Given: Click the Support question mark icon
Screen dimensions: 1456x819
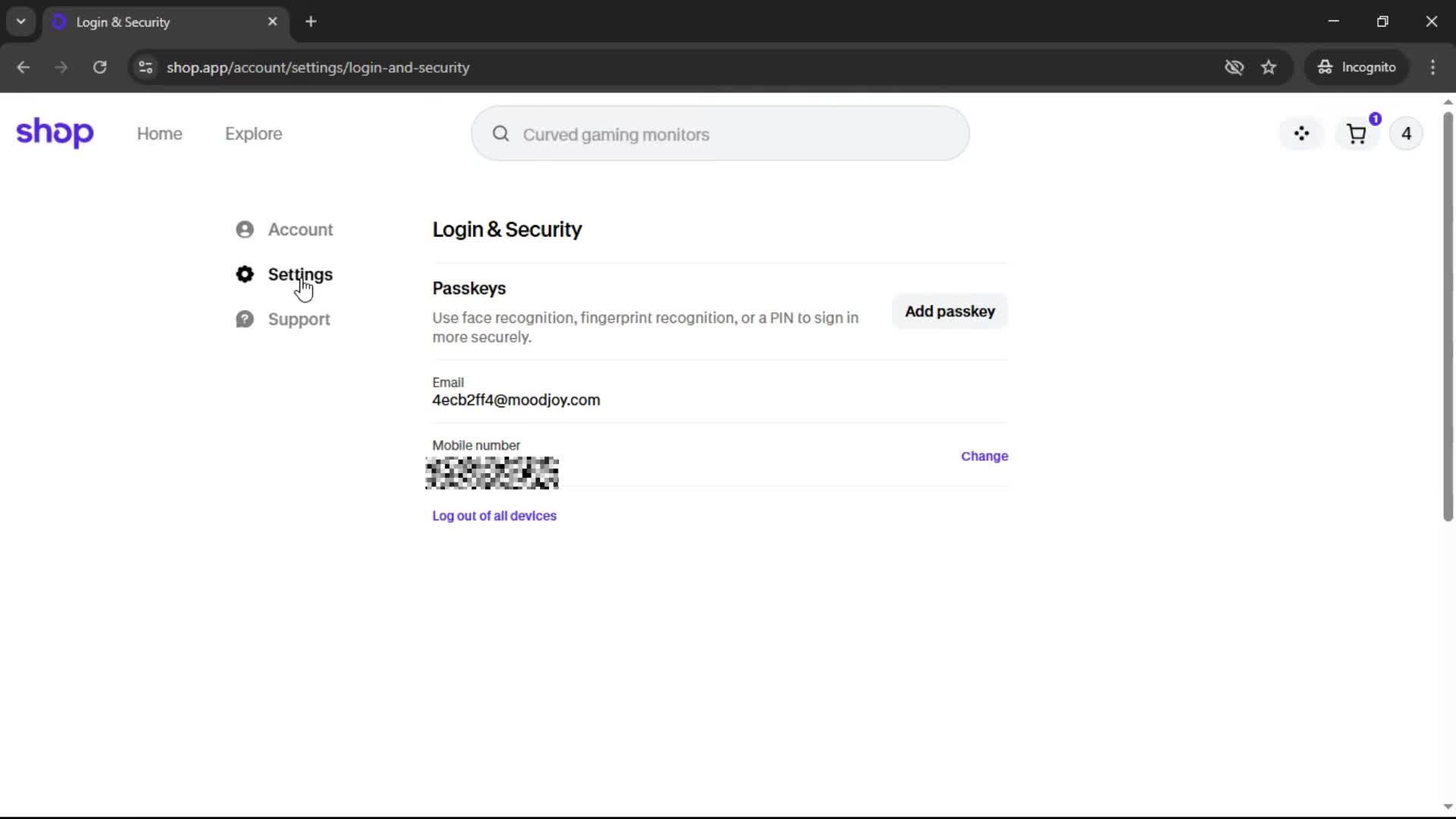Looking at the screenshot, I should pyautogui.click(x=244, y=319).
